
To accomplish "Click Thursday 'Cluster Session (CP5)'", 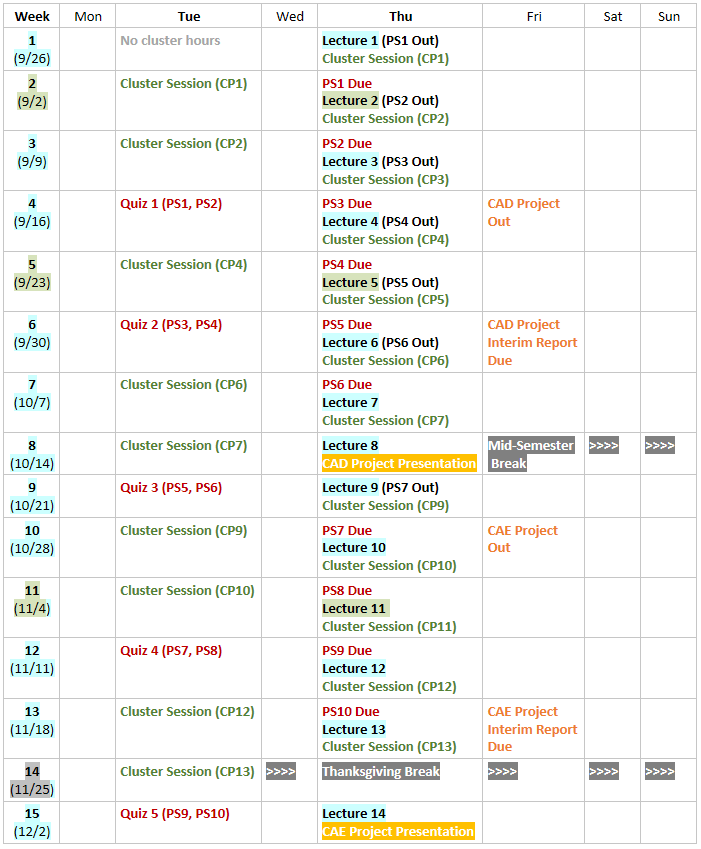I will [x=385, y=299].
